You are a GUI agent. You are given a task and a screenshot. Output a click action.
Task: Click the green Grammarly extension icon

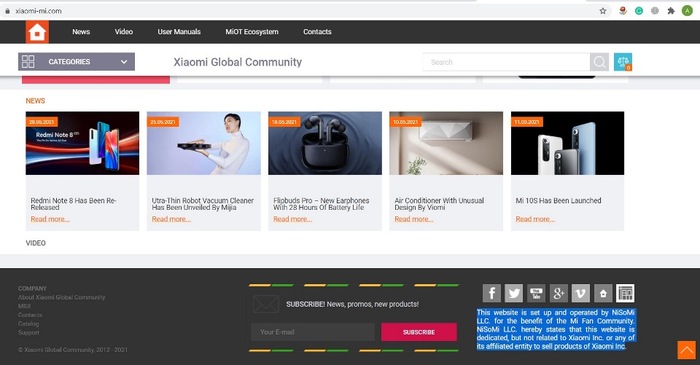[639, 11]
